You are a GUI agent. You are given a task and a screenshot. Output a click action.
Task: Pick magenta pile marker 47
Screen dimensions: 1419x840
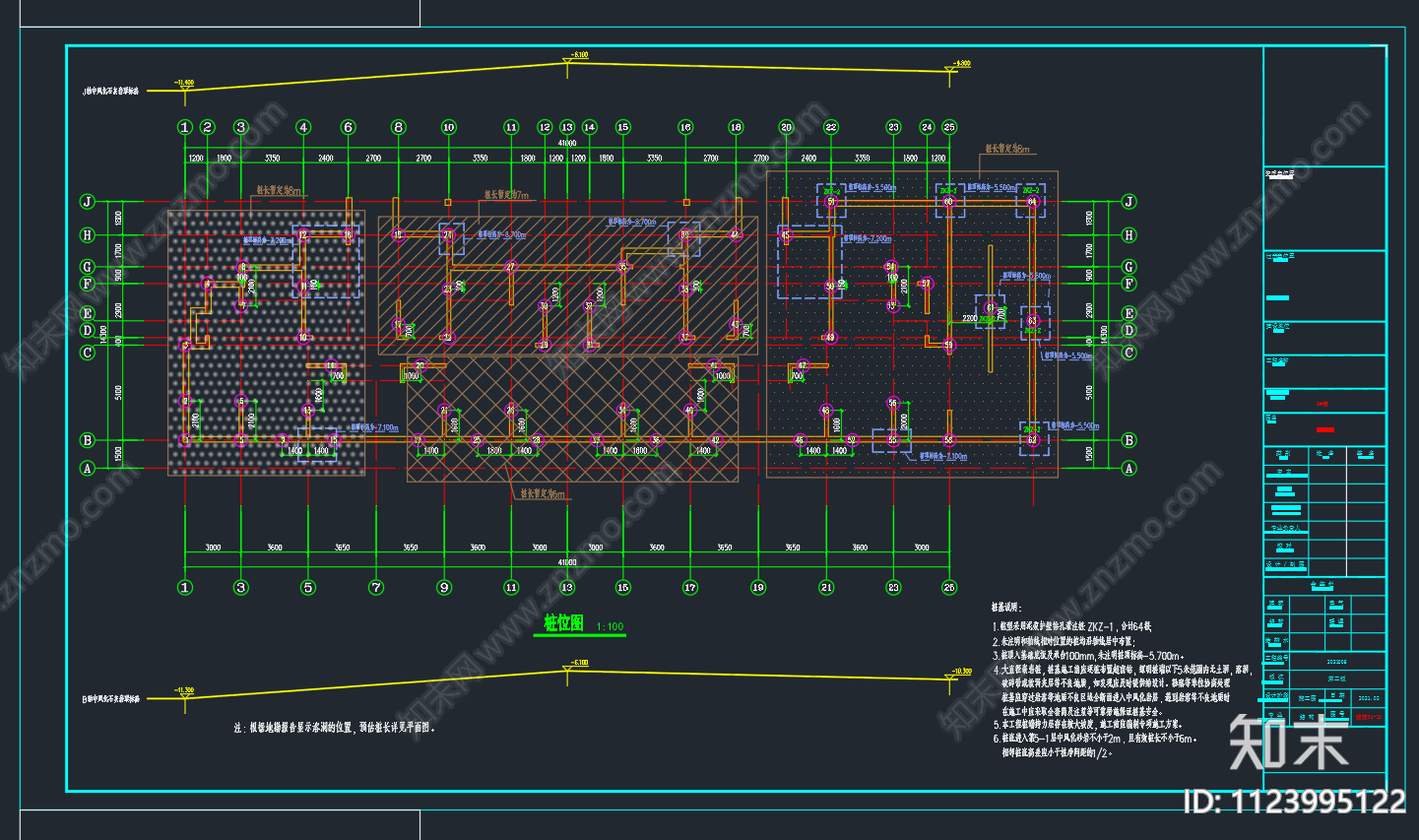point(802,365)
